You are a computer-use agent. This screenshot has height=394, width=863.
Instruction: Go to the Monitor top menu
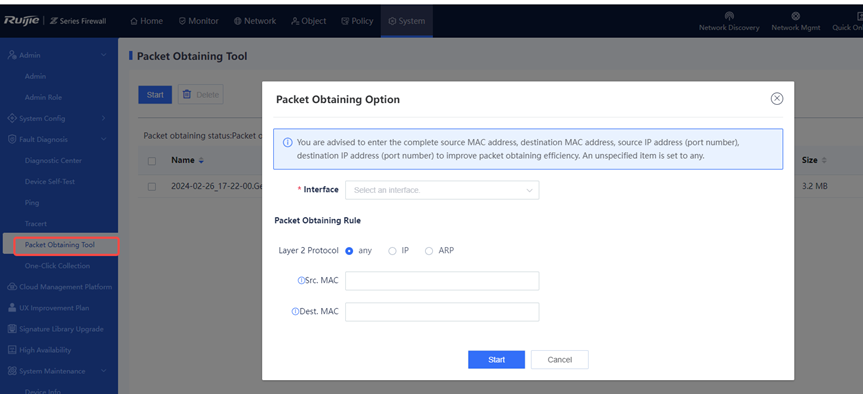click(x=199, y=21)
